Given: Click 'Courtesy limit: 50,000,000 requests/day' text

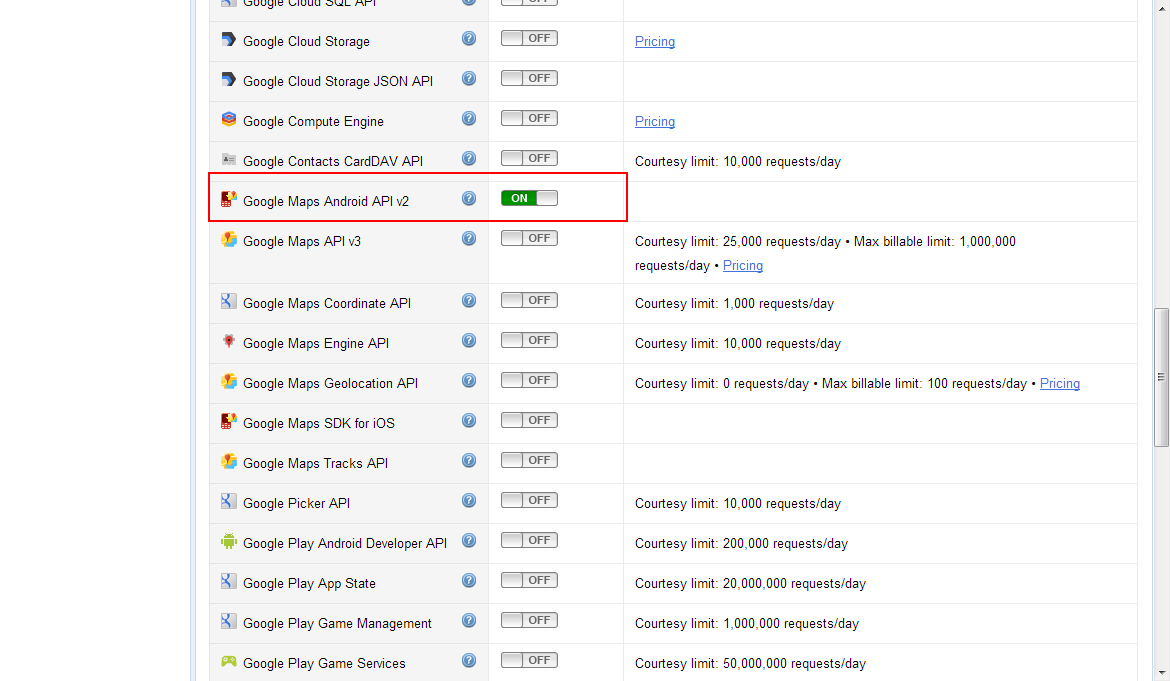Looking at the screenshot, I should click(x=750, y=663).
